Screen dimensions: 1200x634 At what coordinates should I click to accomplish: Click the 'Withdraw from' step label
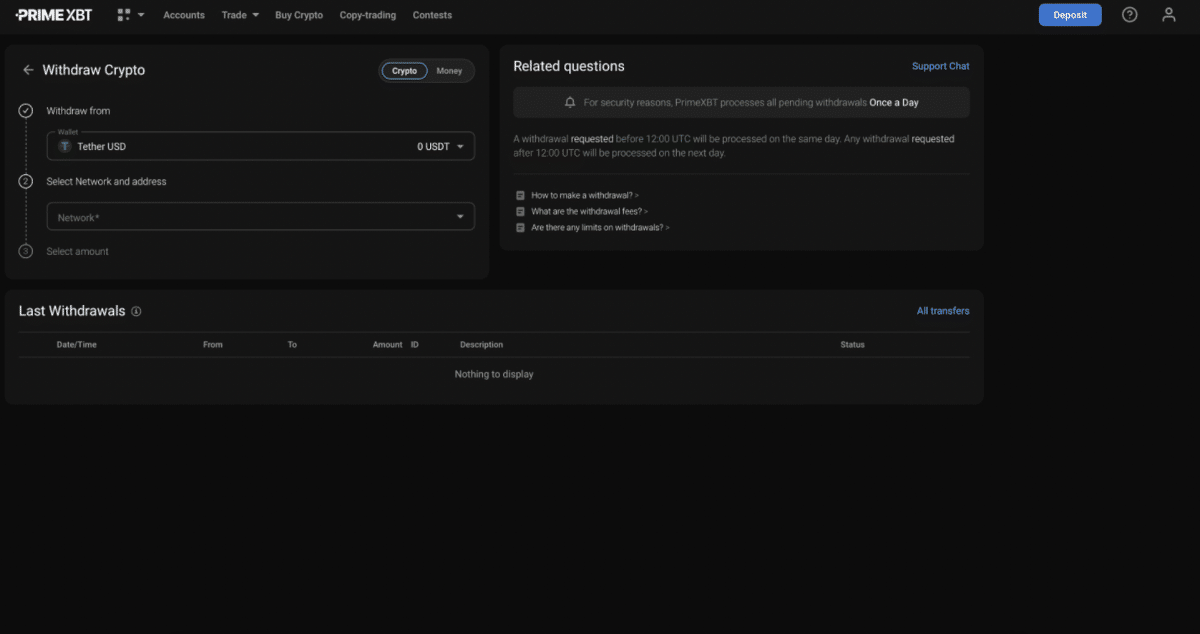(78, 111)
